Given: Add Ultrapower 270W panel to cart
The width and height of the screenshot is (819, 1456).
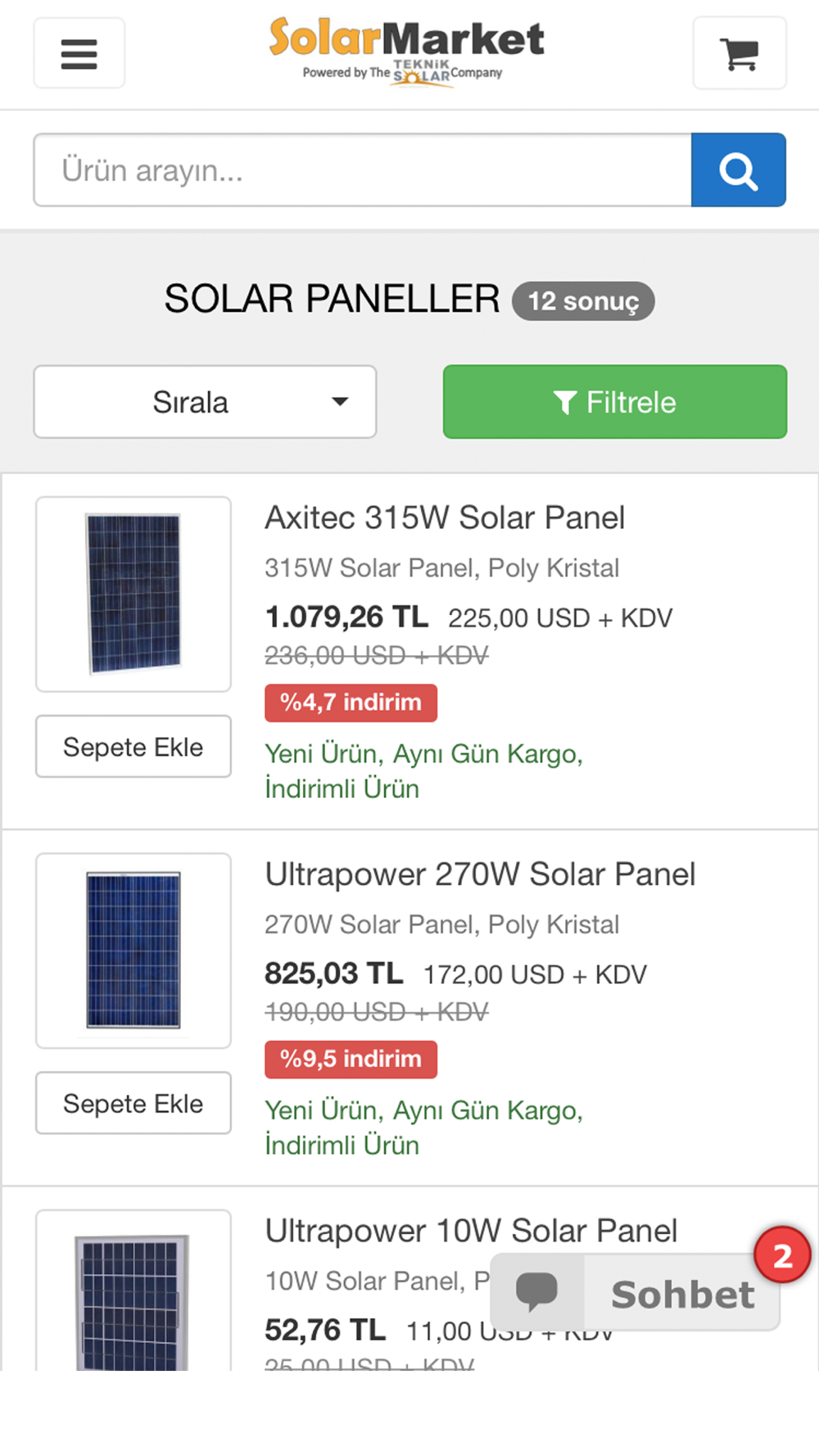Looking at the screenshot, I should tap(133, 1103).
